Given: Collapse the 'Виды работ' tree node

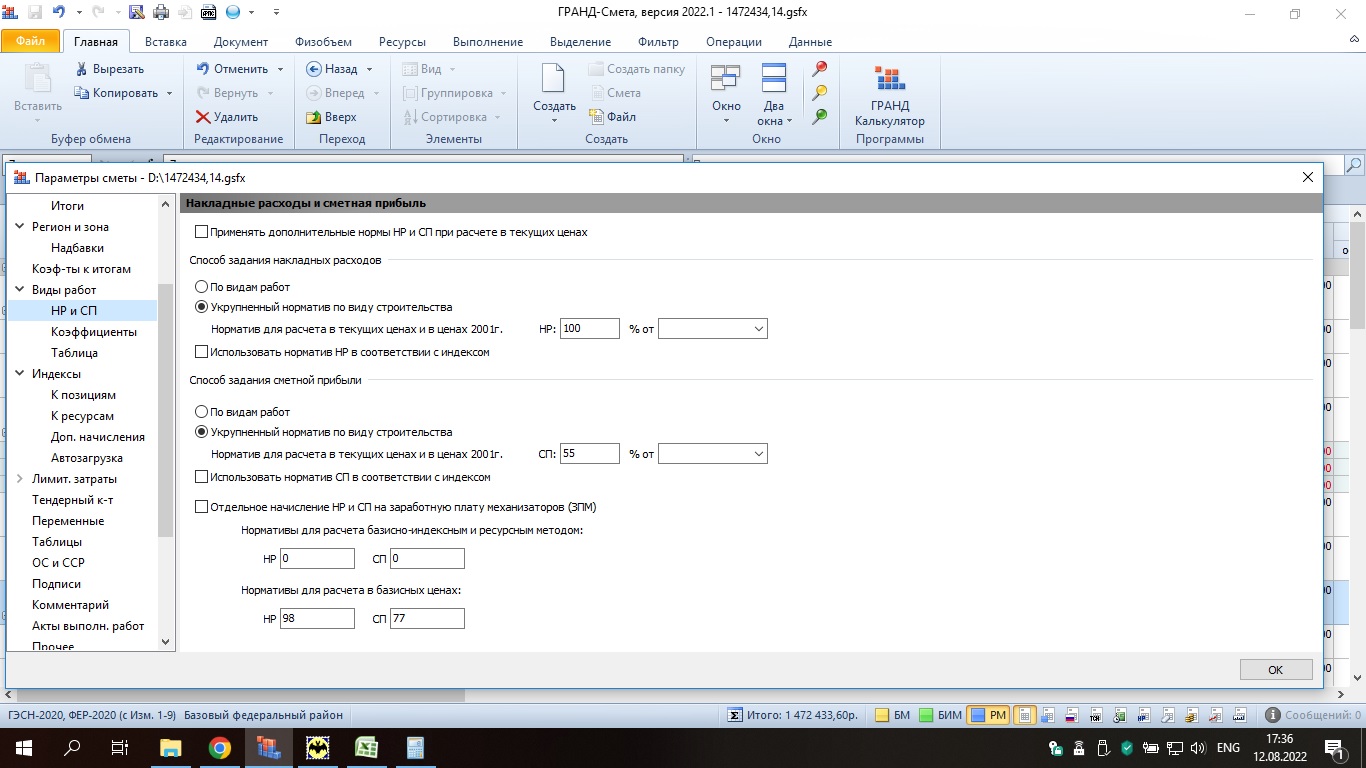Looking at the screenshot, I should pyautogui.click(x=20, y=290).
